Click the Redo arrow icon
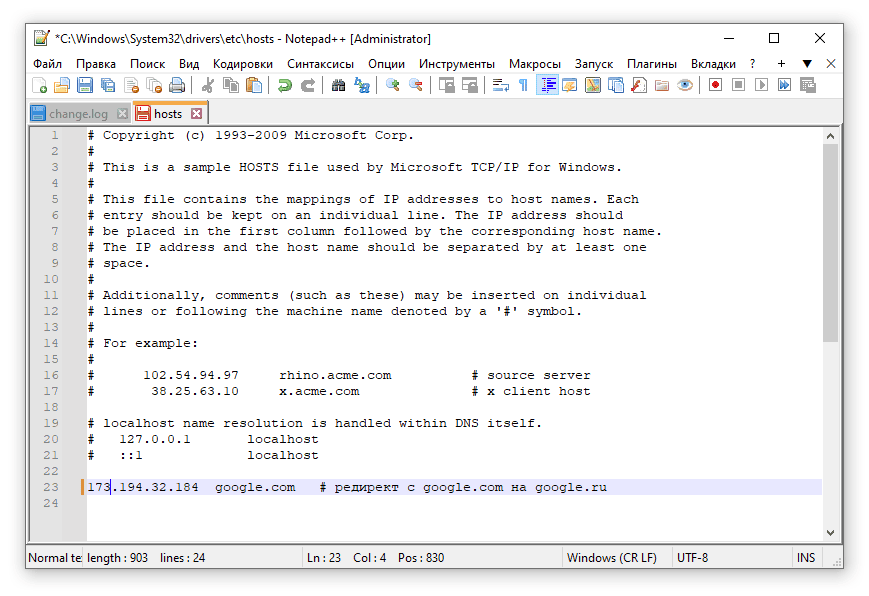This screenshot has height=596, width=869. click(x=308, y=85)
